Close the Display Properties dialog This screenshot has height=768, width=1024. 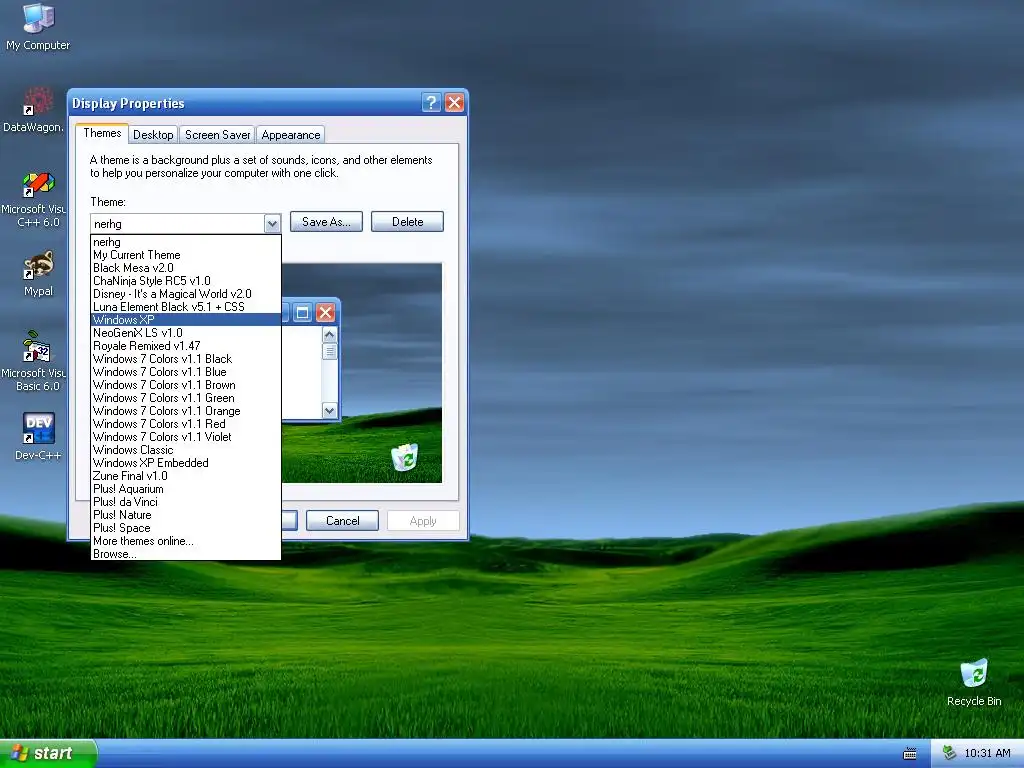(455, 103)
